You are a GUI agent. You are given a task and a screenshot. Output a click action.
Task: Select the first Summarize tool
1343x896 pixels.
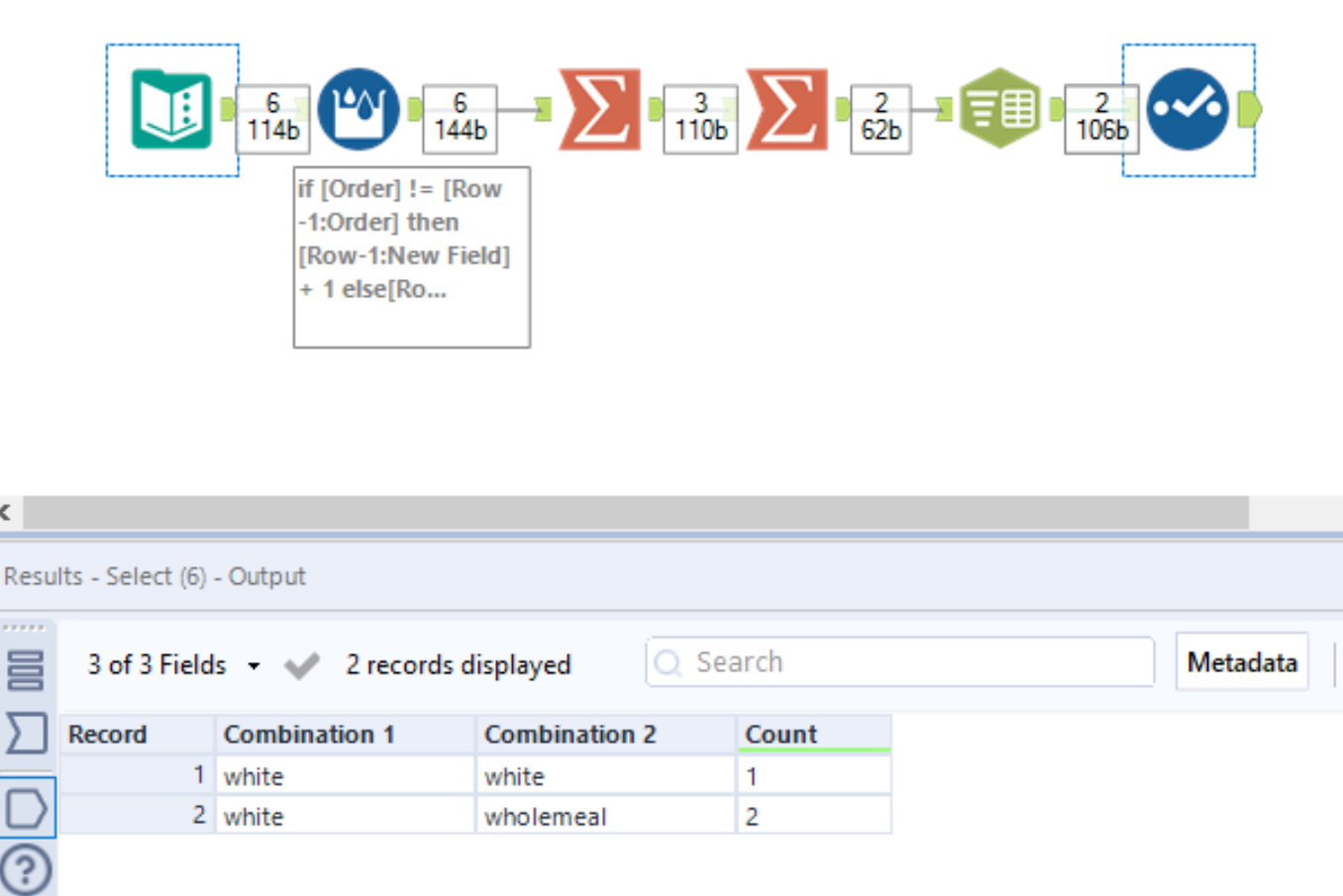(597, 109)
